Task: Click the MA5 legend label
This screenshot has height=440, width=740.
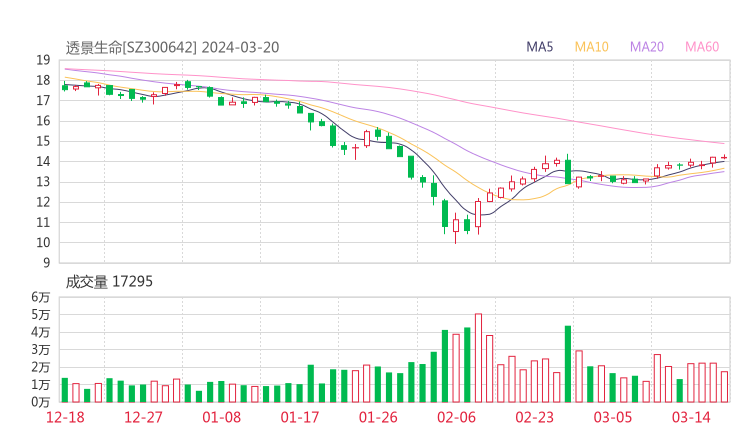Action: coord(539,47)
